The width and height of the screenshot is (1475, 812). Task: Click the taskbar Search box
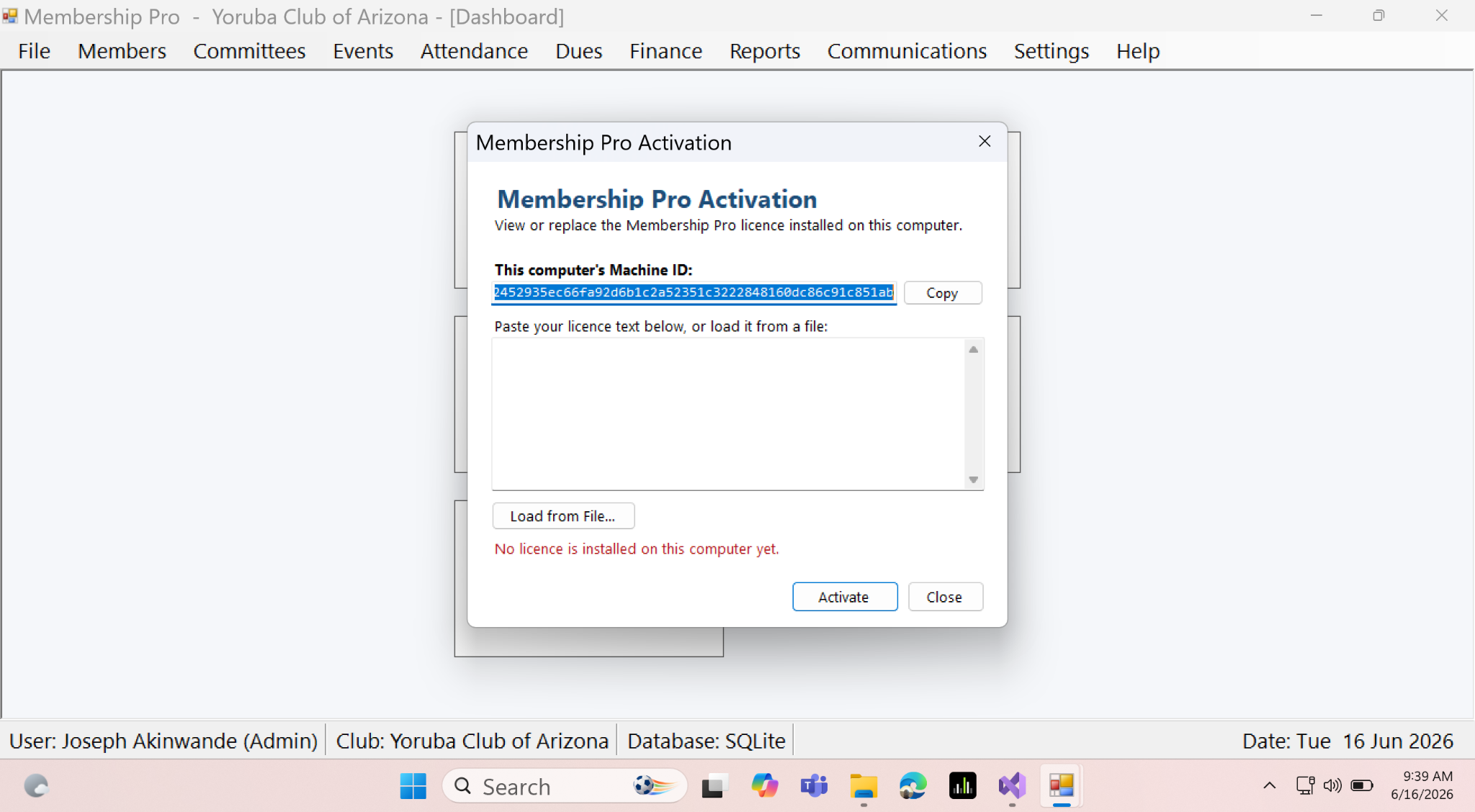pyautogui.click(x=565, y=786)
